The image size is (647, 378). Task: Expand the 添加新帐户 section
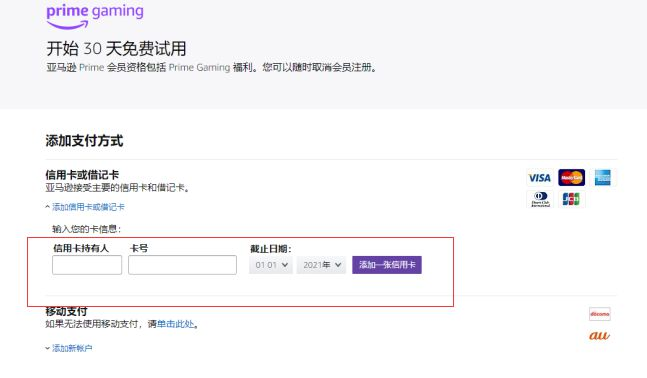(68, 348)
